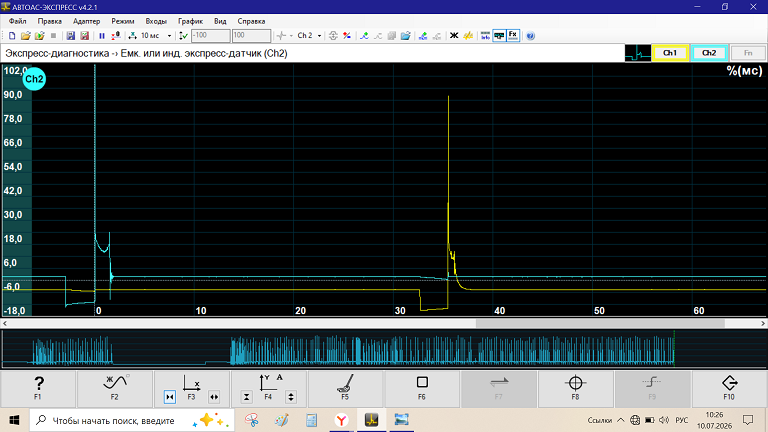Open the Windows Start menu

(x=14, y=420)
